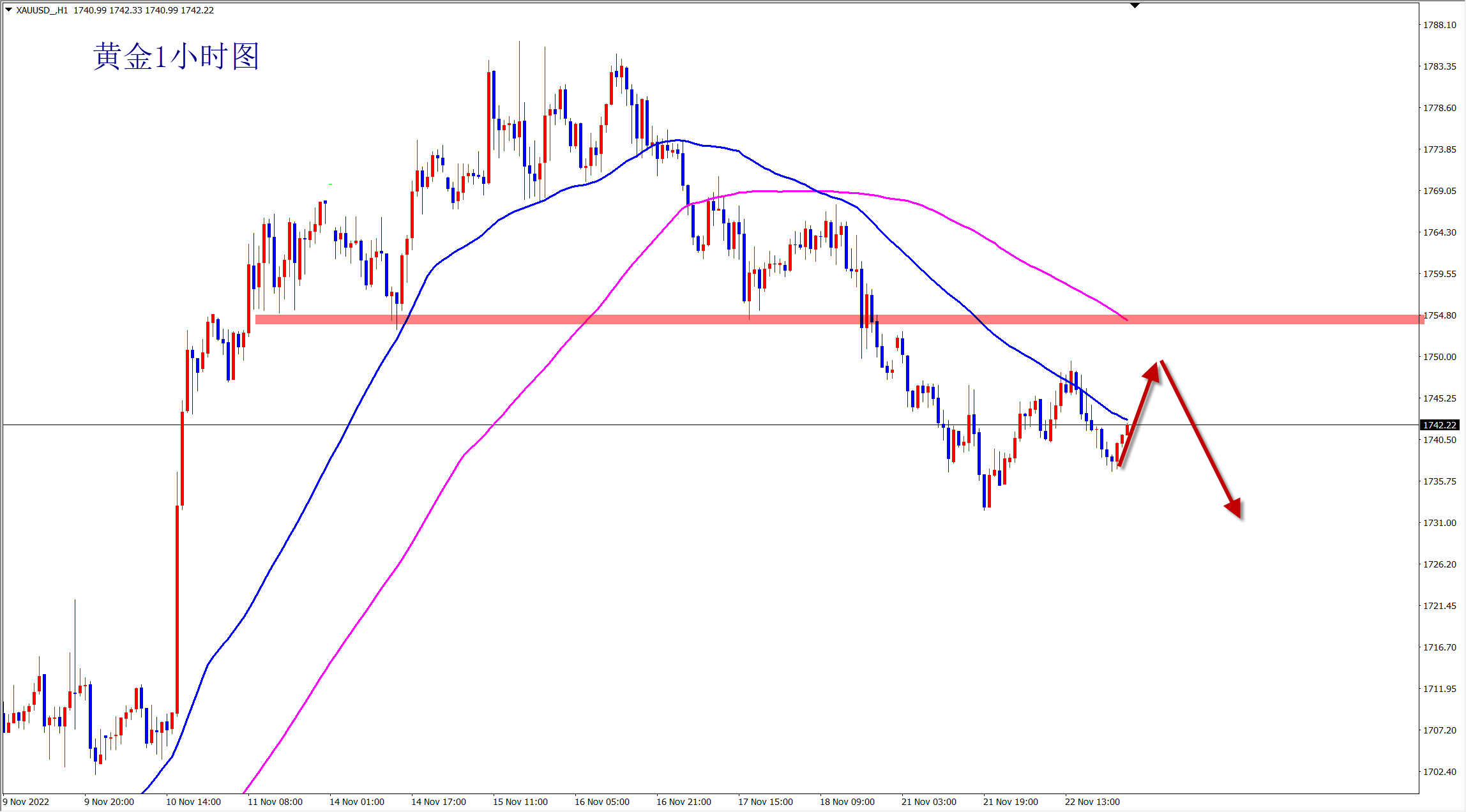Image resolution: width=1466 pixels, height=812 pixels.
Task: Click the chart shift triangle marker at top
Action: coord(1135,6)
